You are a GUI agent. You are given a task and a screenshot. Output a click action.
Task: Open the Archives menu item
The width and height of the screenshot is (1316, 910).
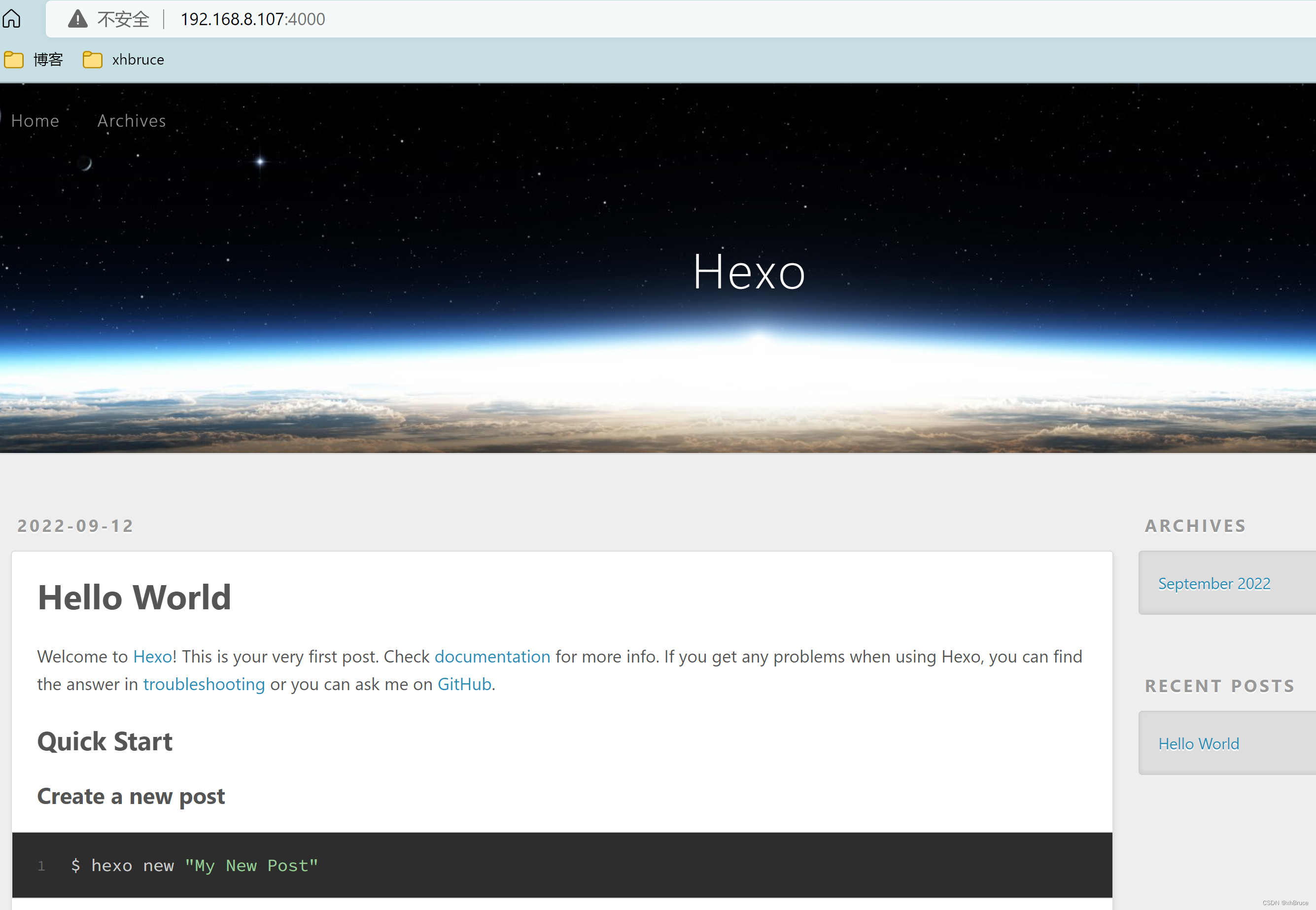coord(132,121)
